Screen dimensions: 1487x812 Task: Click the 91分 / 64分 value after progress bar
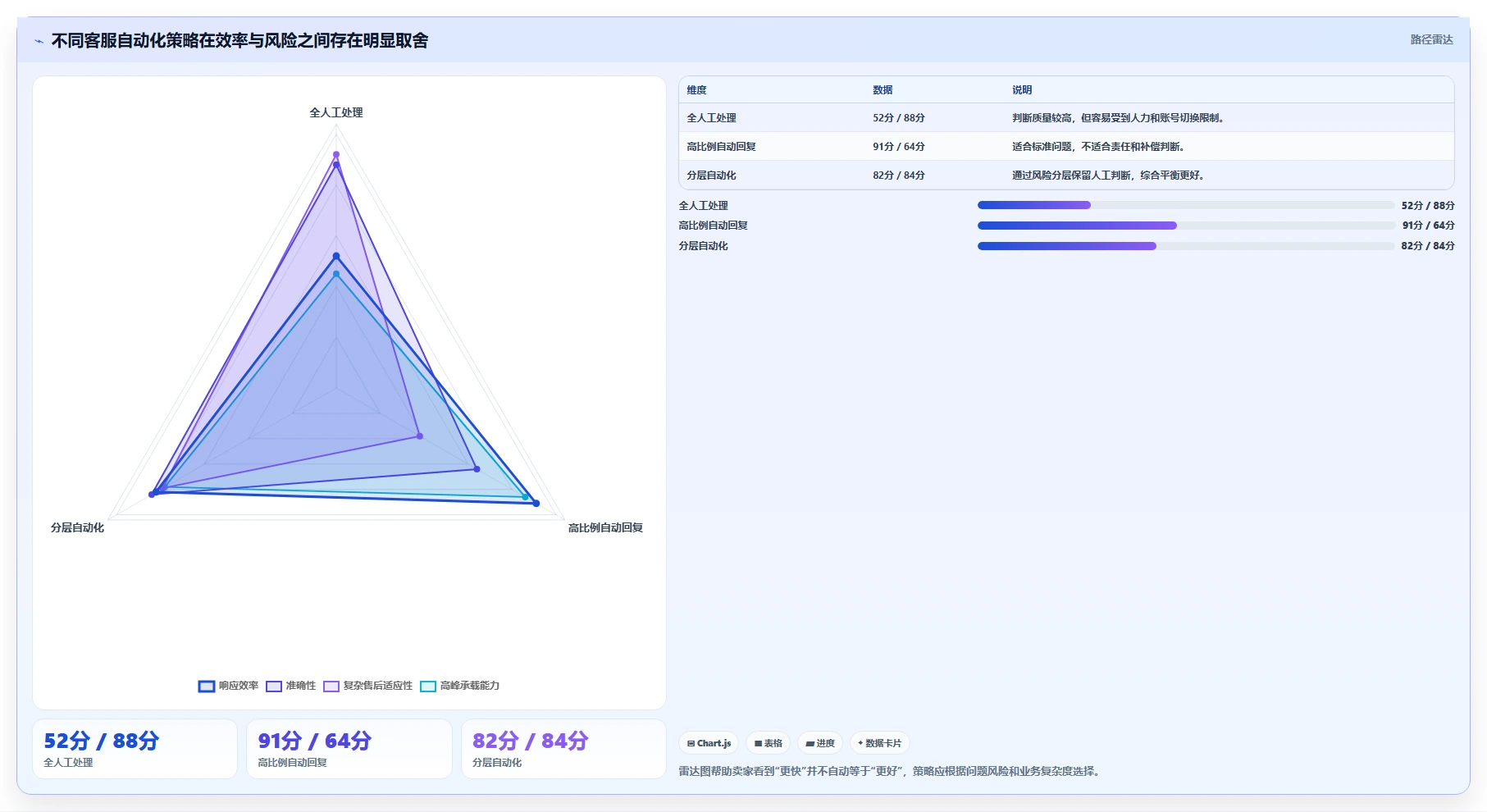[x=1428, y=226]
